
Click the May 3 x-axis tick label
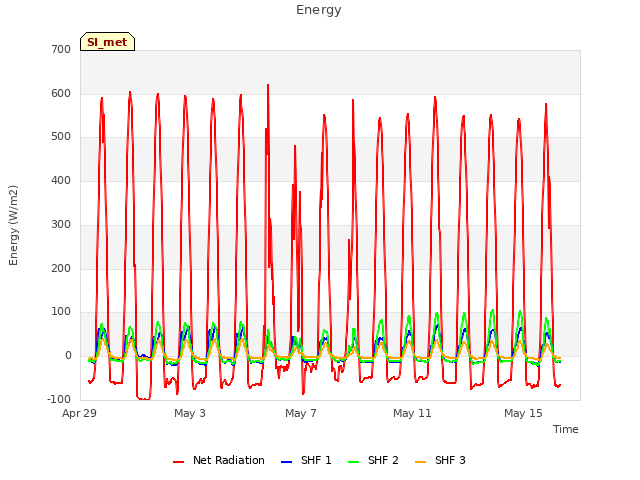pyautogui.click(x=190, y=413)
